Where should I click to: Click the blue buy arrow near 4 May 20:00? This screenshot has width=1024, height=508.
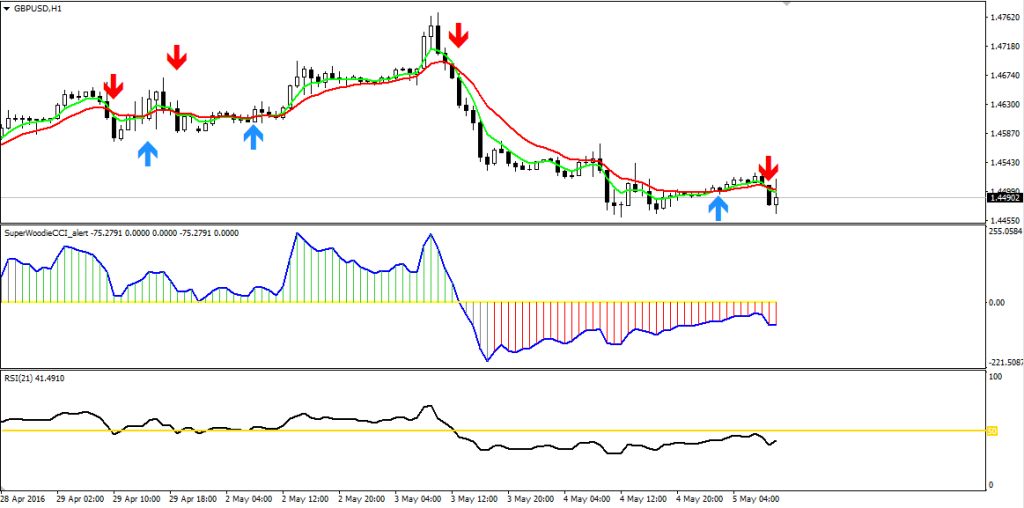pos(718,207)
